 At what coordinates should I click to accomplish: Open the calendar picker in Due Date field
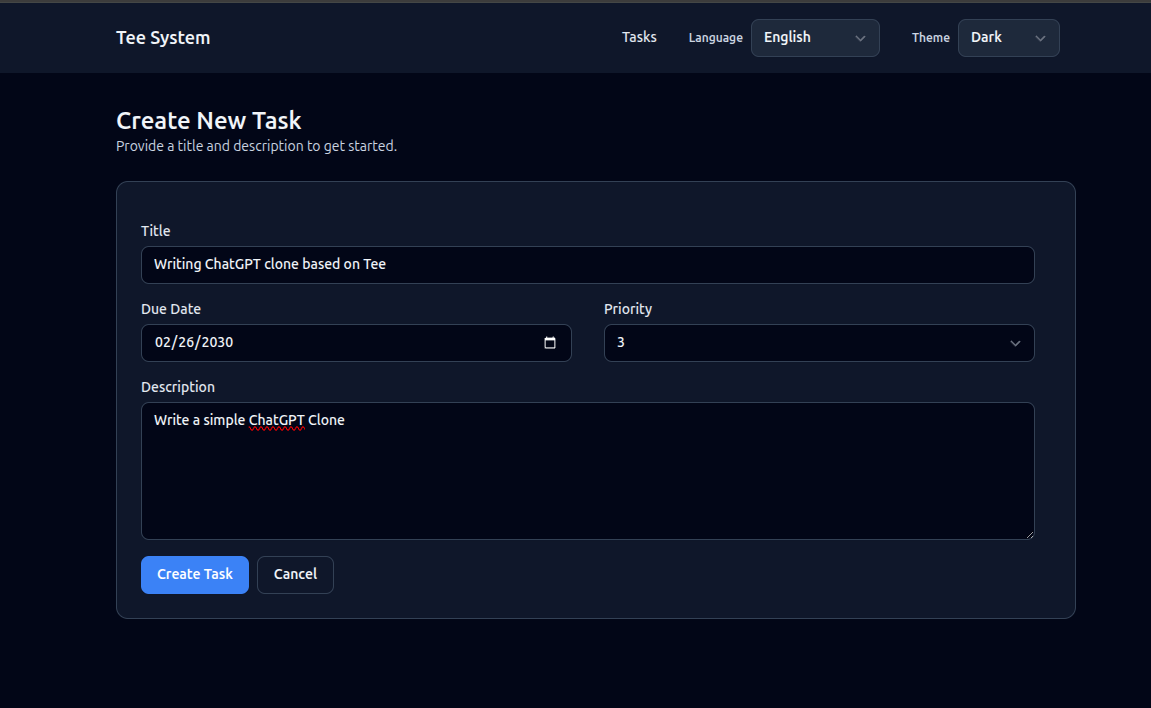(549, 342)
